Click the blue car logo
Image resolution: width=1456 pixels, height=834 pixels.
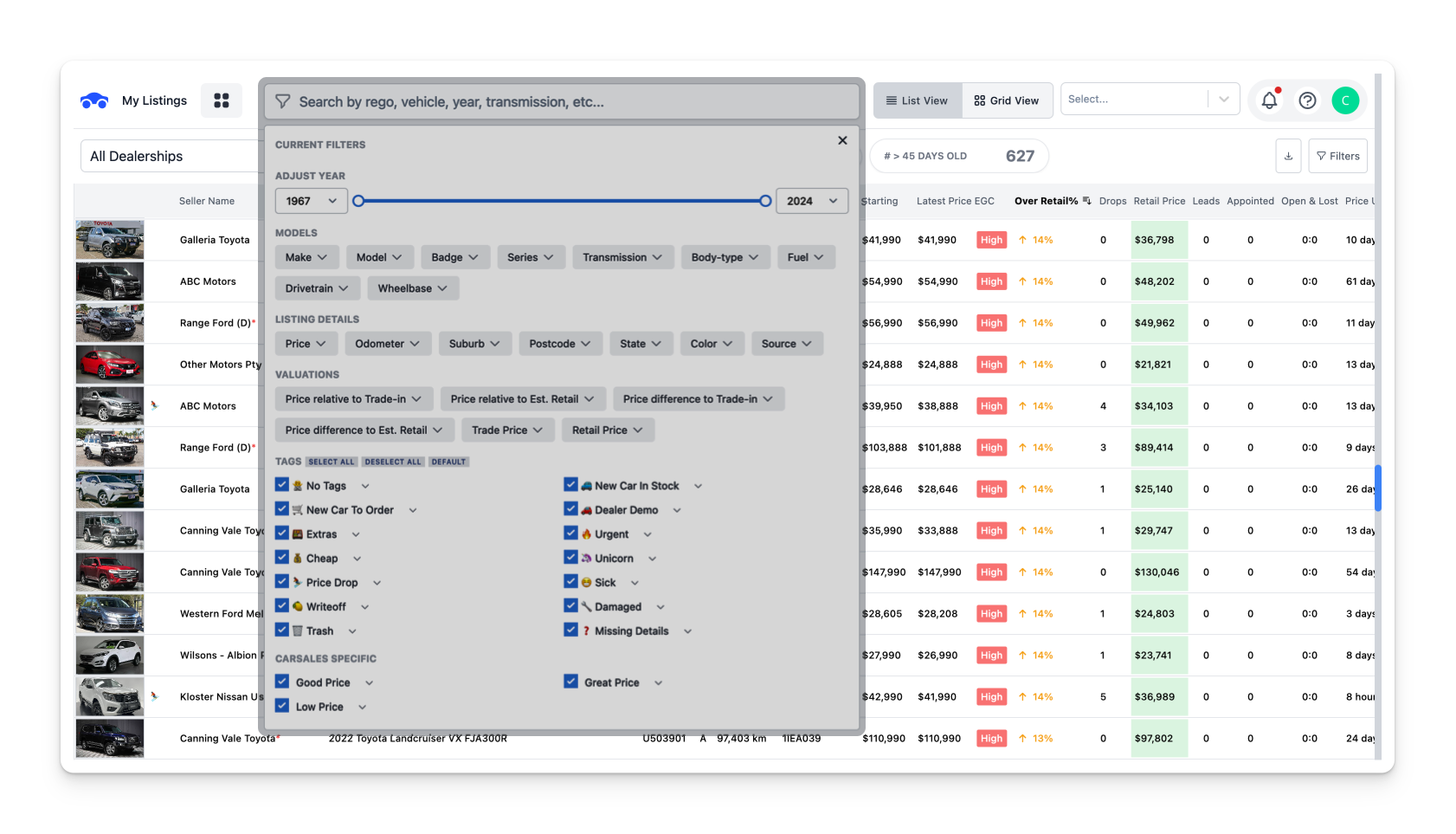coord(94,100)
